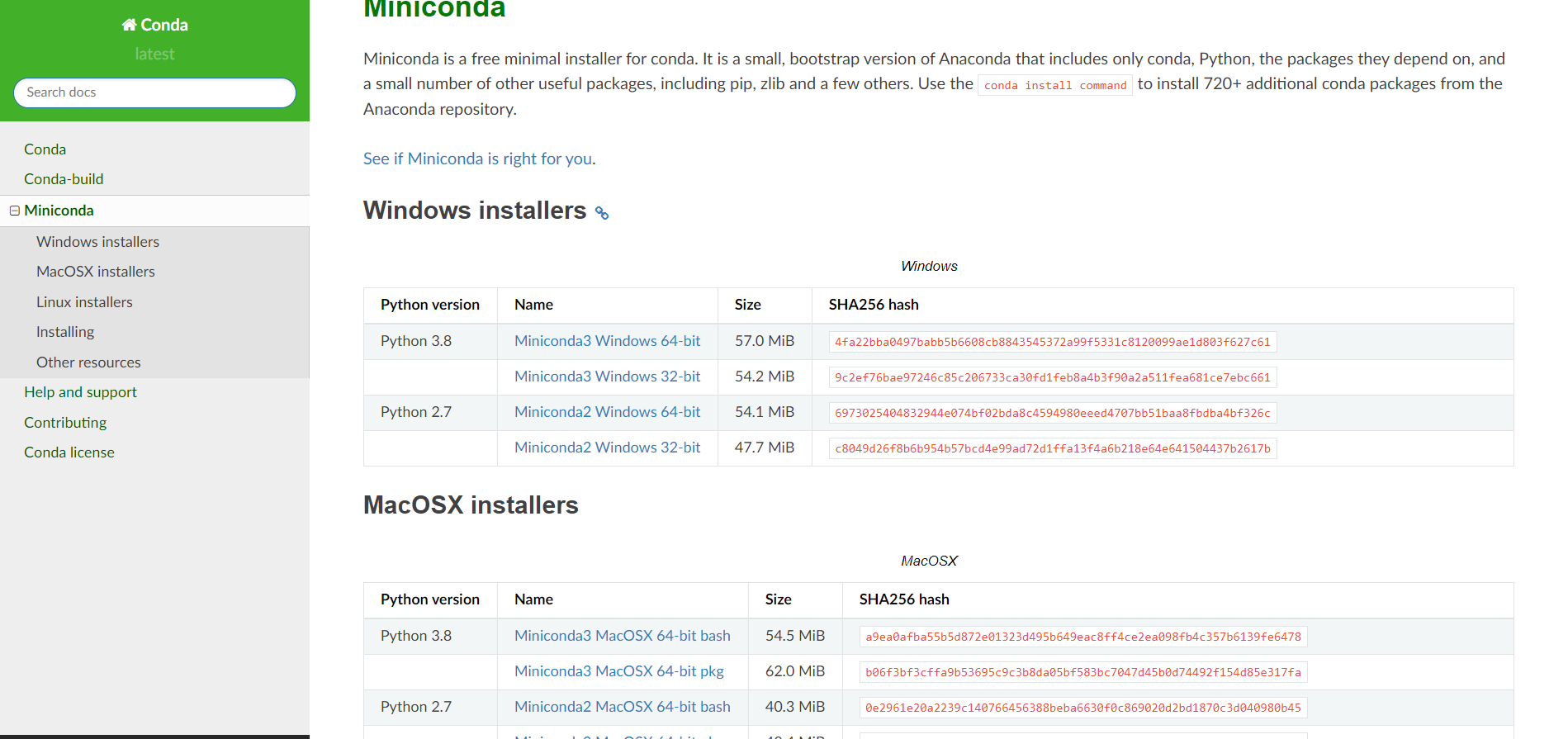The width and height of the screenshot is (1568, 739).
Task: Click the '62.0 MiB' size cell
Action: [795, 671]
